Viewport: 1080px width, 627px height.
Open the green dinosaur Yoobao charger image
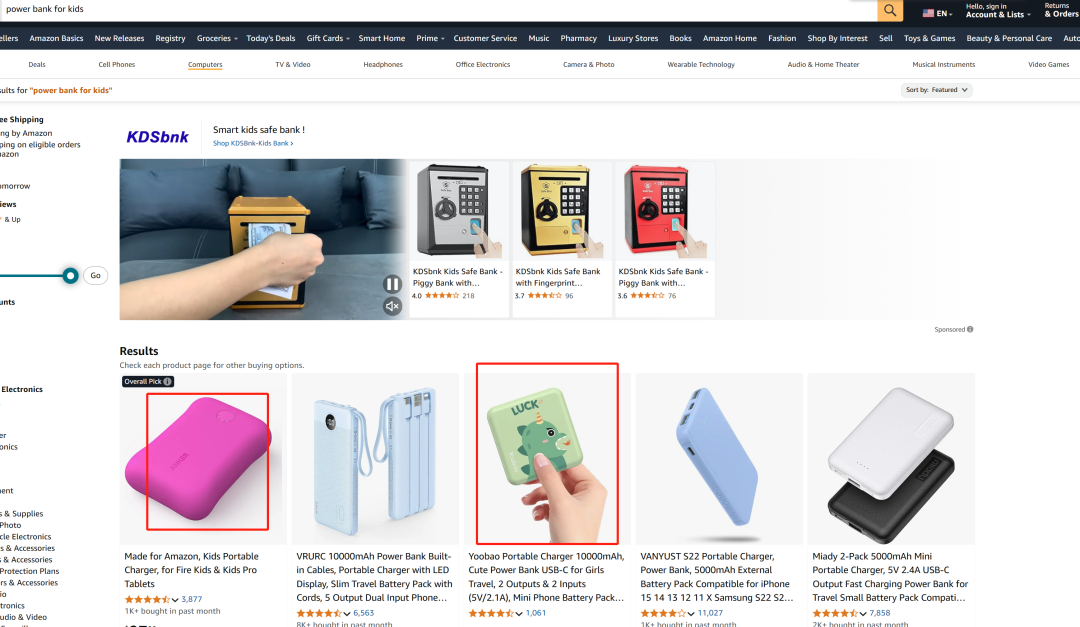(548, 459)
